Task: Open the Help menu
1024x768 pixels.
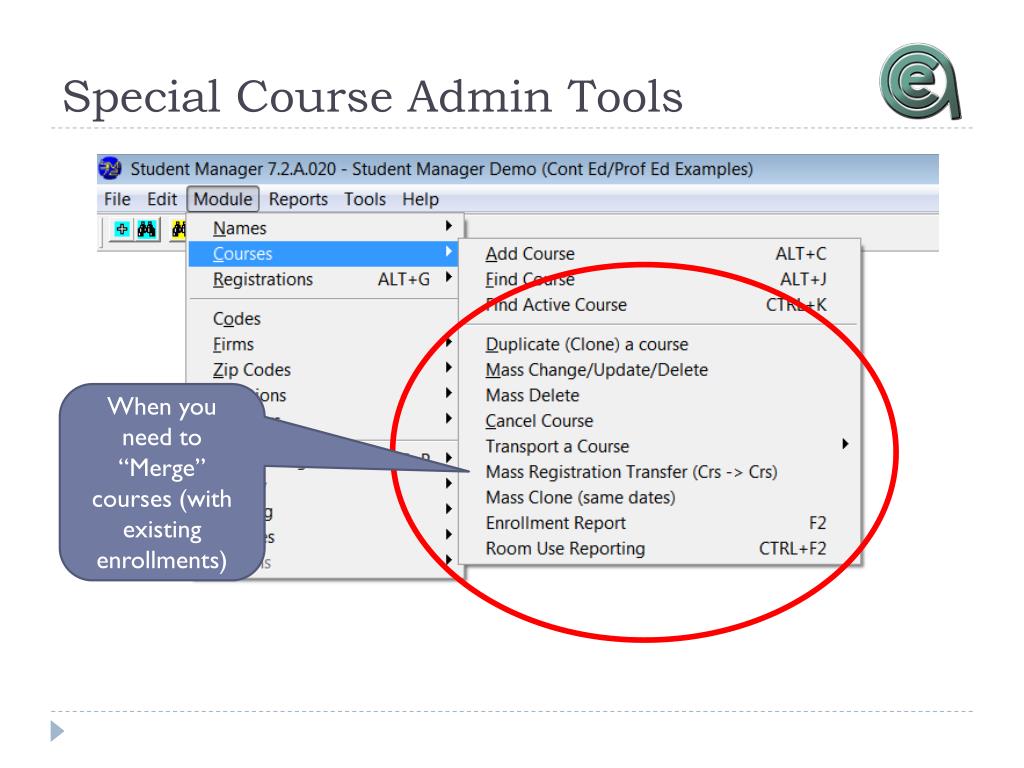Action: (x=421, y=199)
